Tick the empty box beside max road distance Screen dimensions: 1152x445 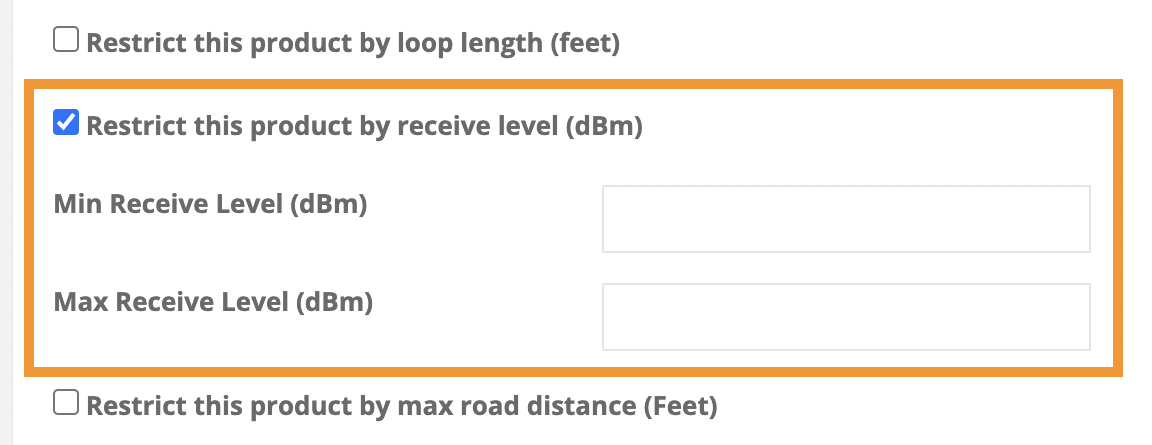point(65,403)
